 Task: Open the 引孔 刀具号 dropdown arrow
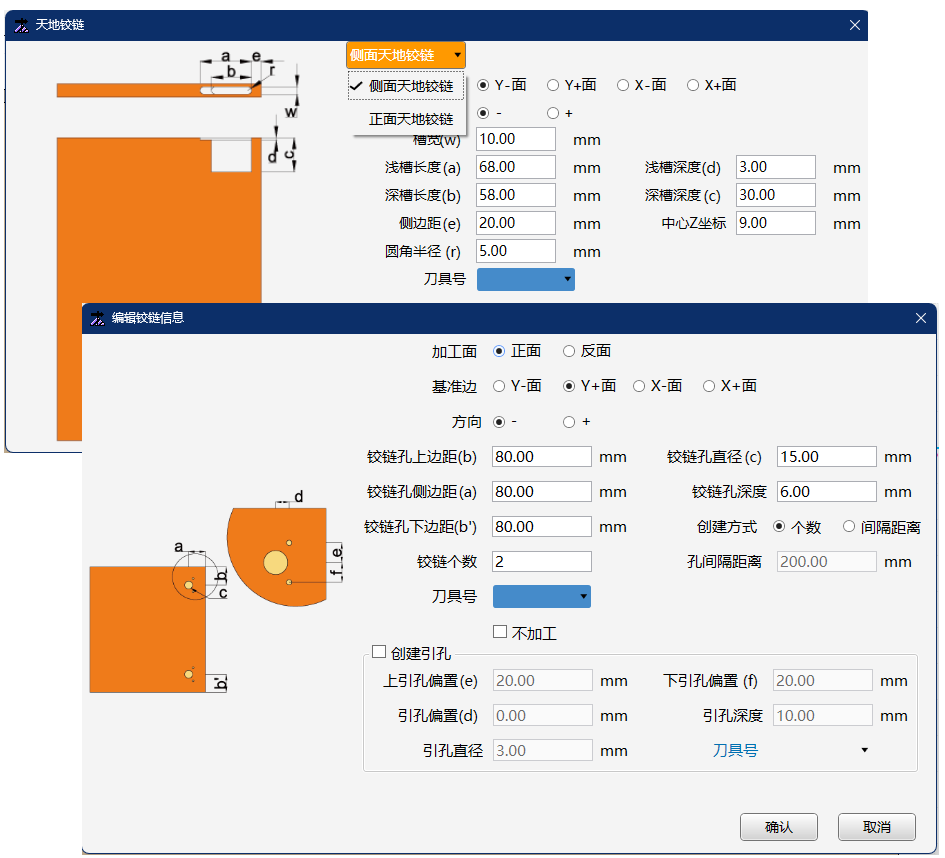(864, 750)
